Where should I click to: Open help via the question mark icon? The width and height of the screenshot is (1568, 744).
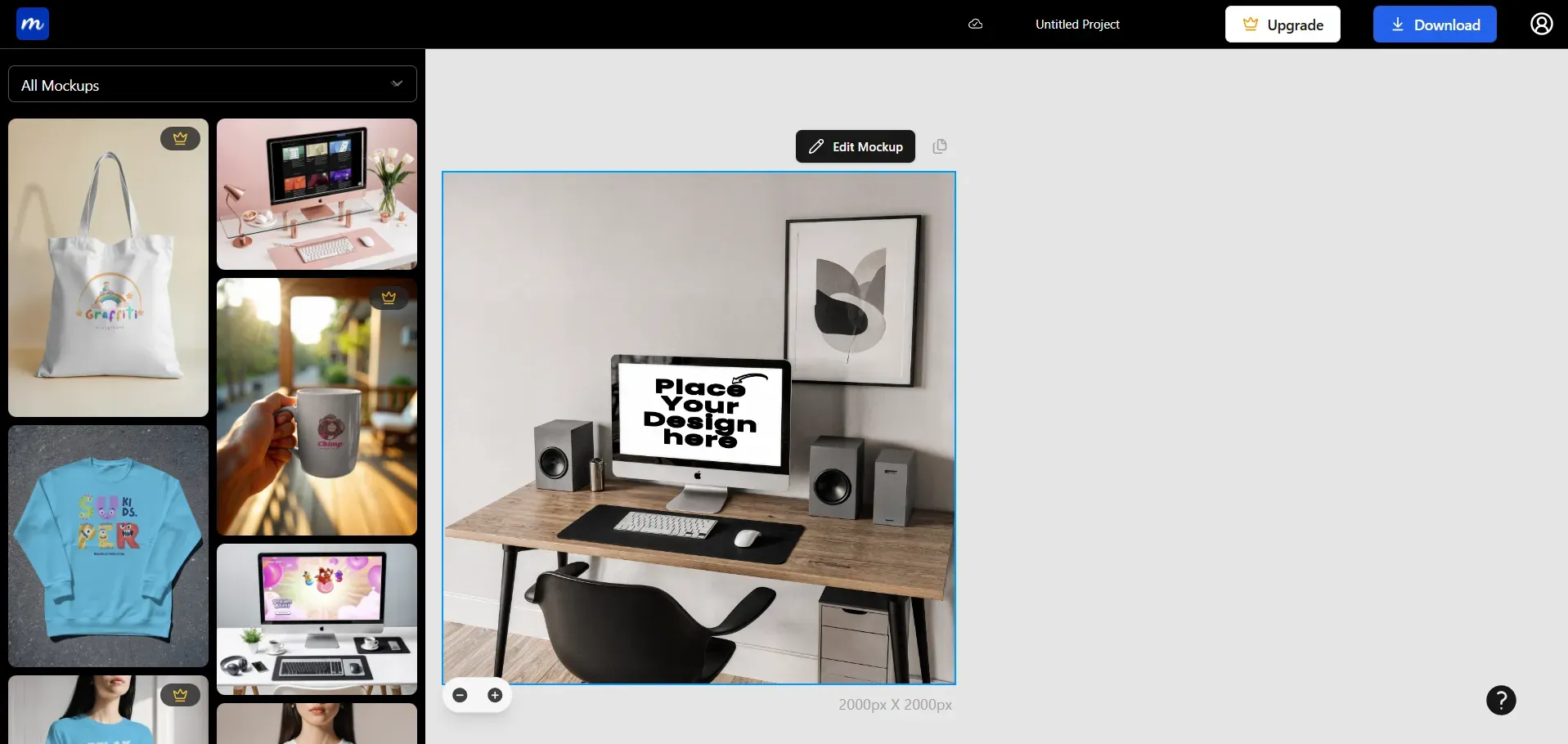click(1501, 700)
